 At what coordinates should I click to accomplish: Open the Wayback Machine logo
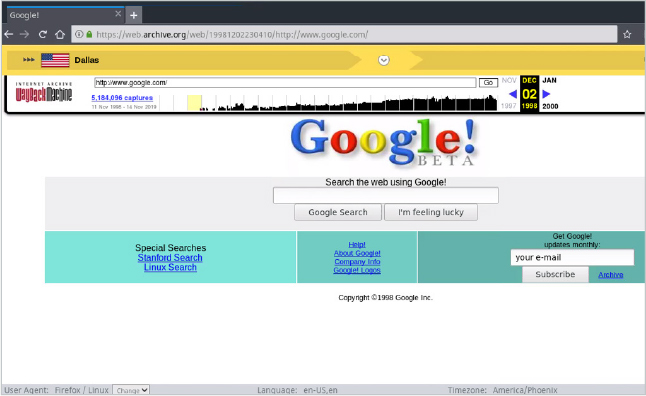point(44,92)
